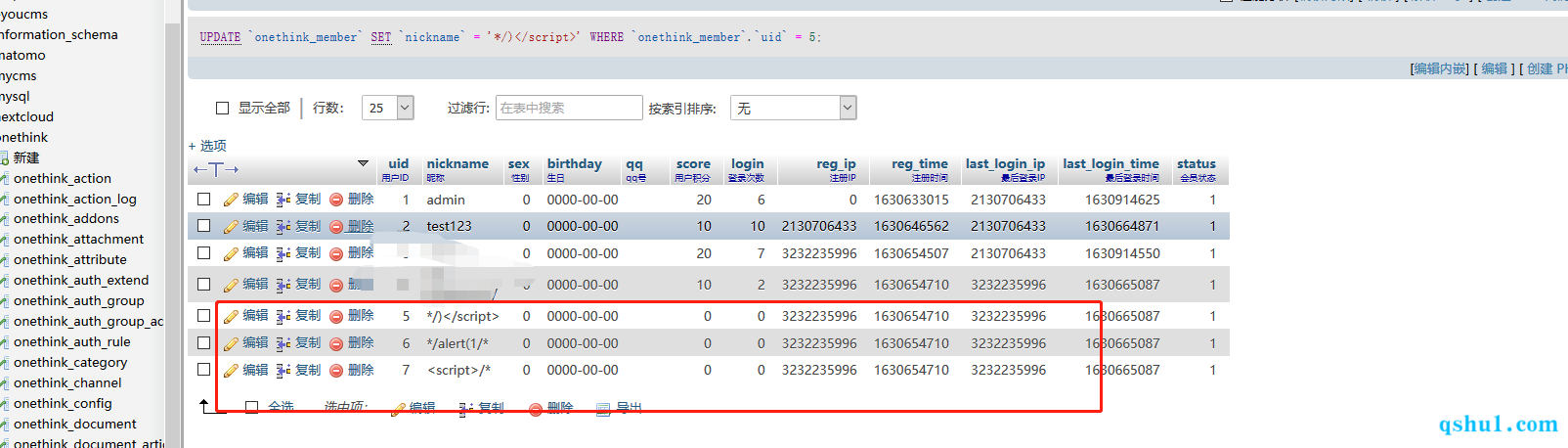Open the onethink_auth_extend table
The image size is (1568, 448).
point(81,281)
